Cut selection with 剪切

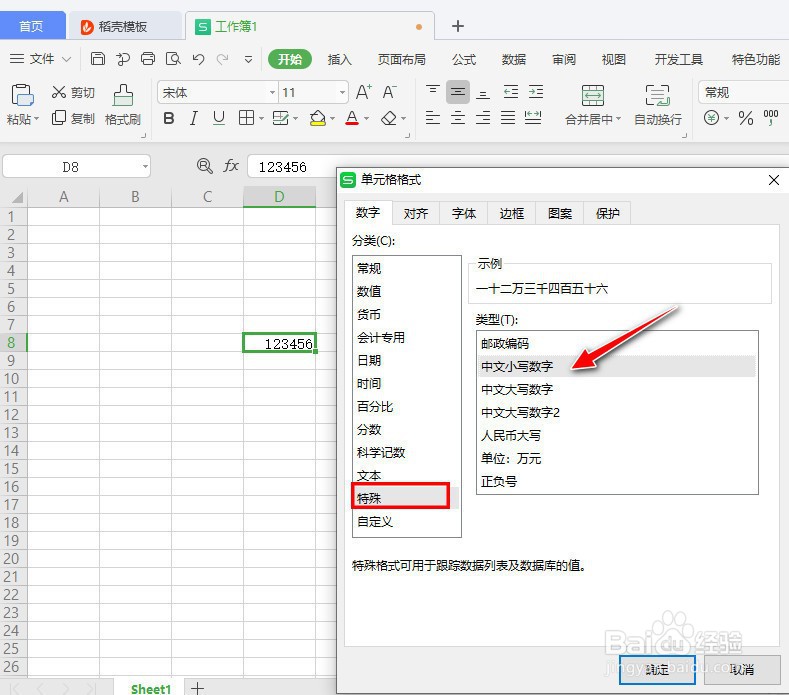click(73, 92)
